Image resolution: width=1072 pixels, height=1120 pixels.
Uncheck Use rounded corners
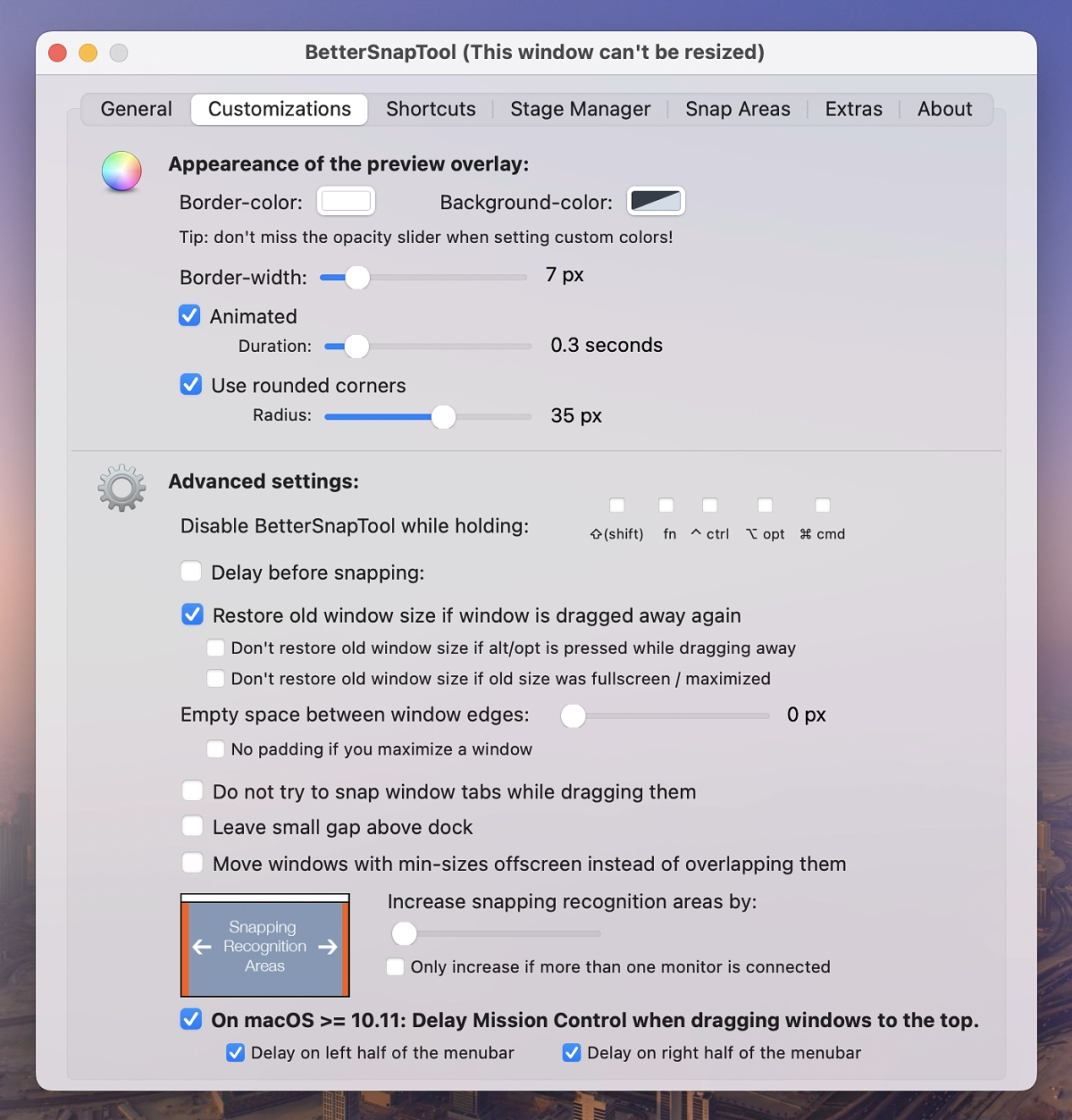click(x=191, y=384)
